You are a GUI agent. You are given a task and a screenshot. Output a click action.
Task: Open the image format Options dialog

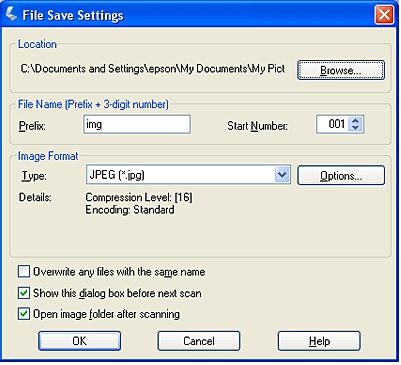pyautogui.click(x=341, y=175)
